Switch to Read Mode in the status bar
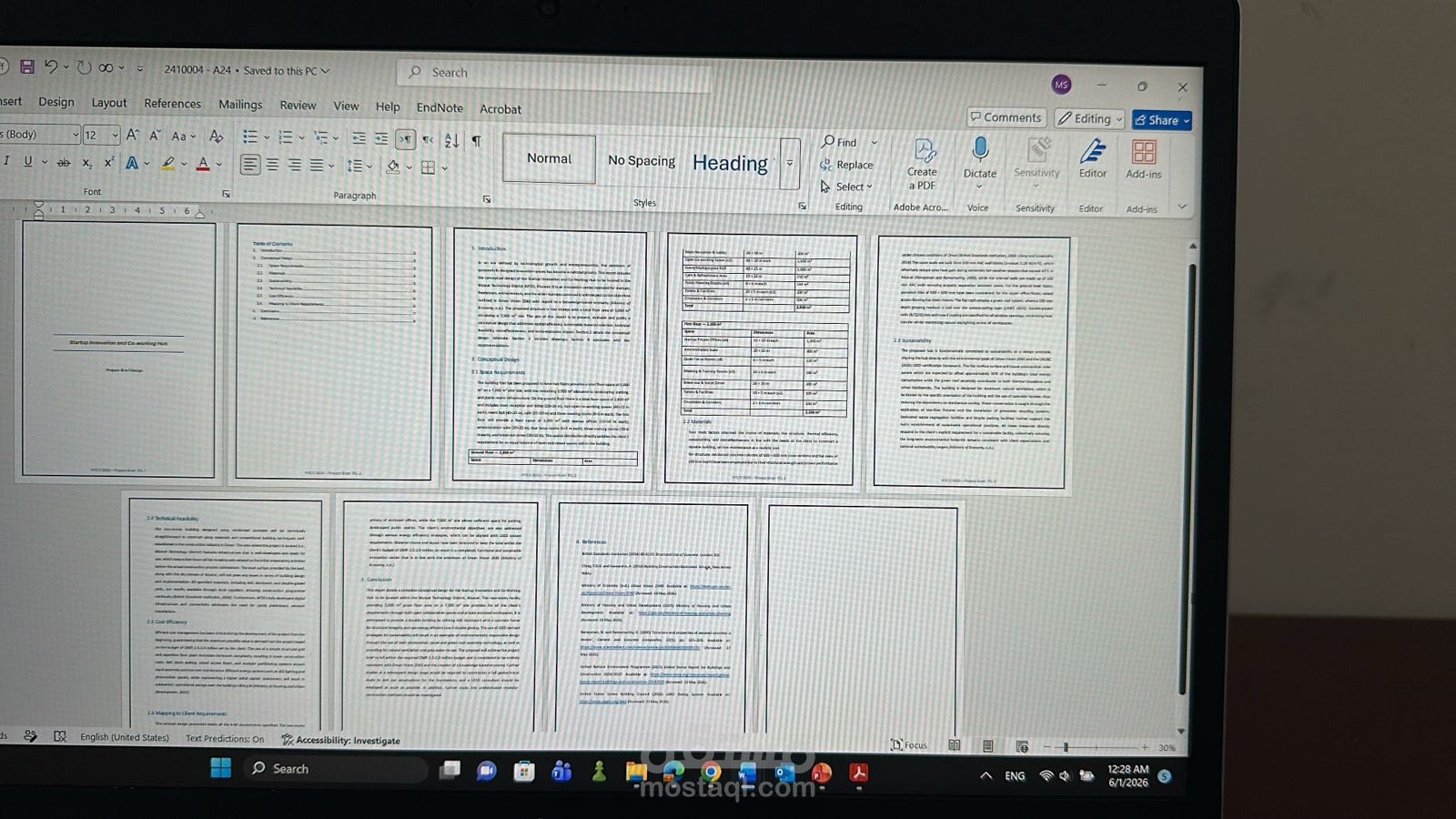The image size is (1456, 819). tap(954, 745)
